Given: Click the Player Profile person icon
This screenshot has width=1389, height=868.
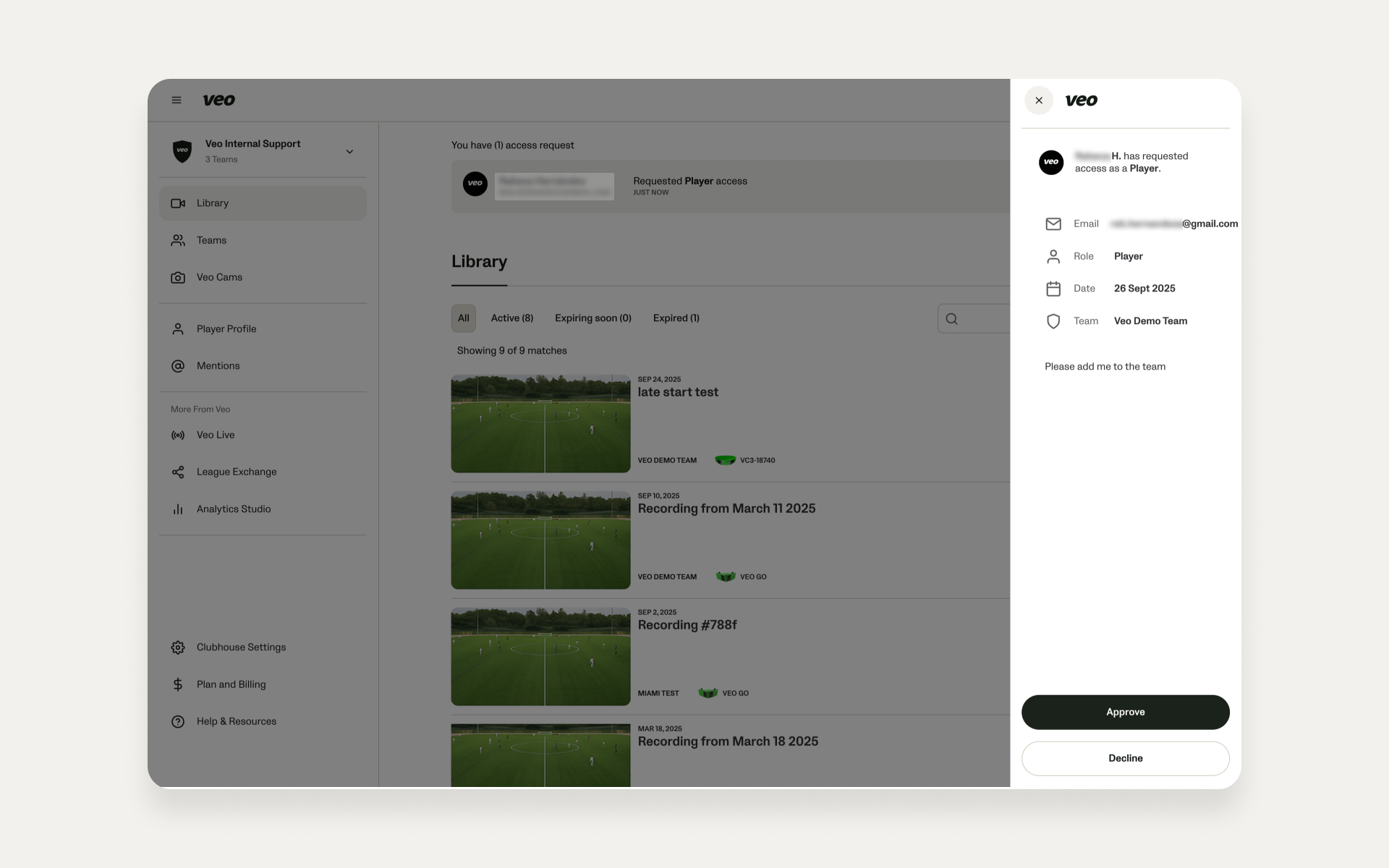Looking at the screenshot, I should point(178,329).
